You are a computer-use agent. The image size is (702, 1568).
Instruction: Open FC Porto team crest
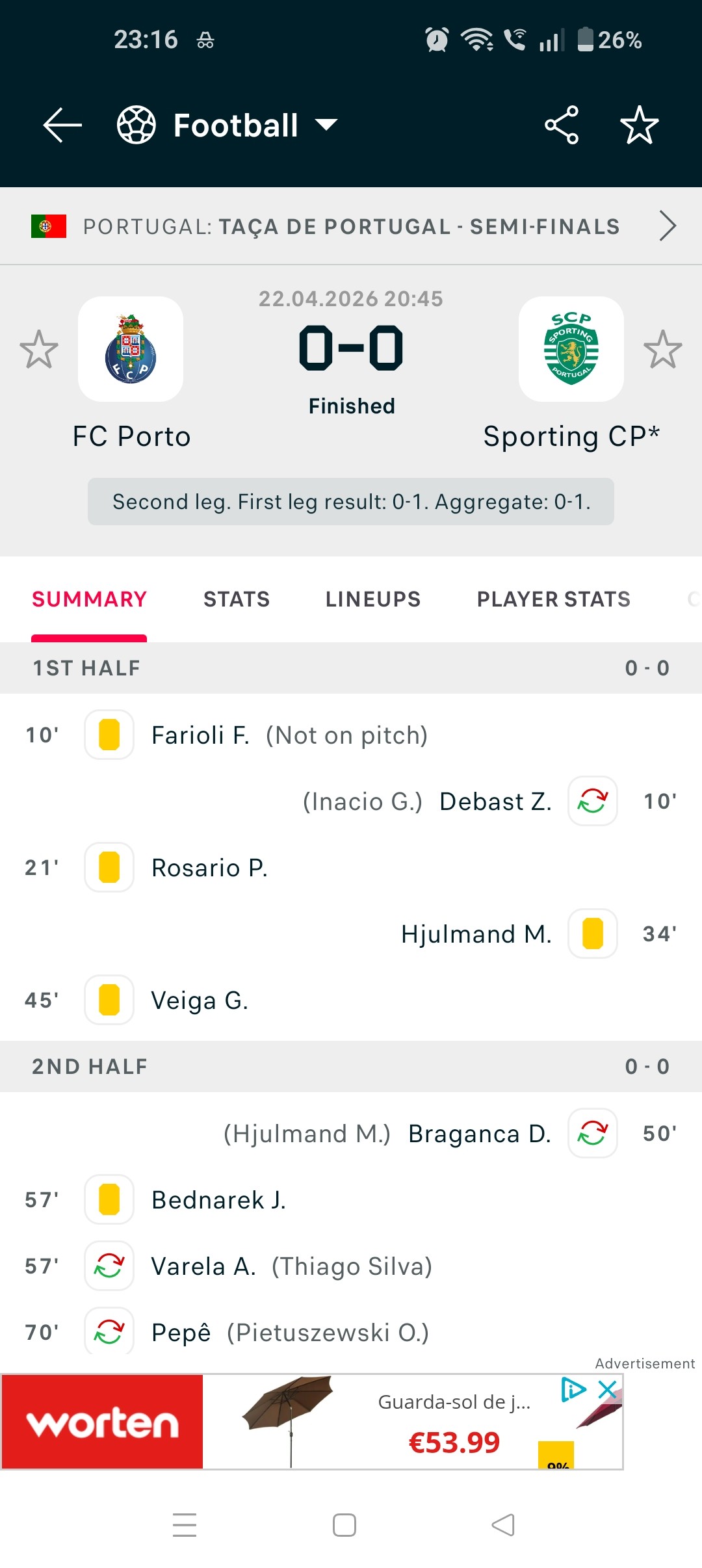pos(131,349)
